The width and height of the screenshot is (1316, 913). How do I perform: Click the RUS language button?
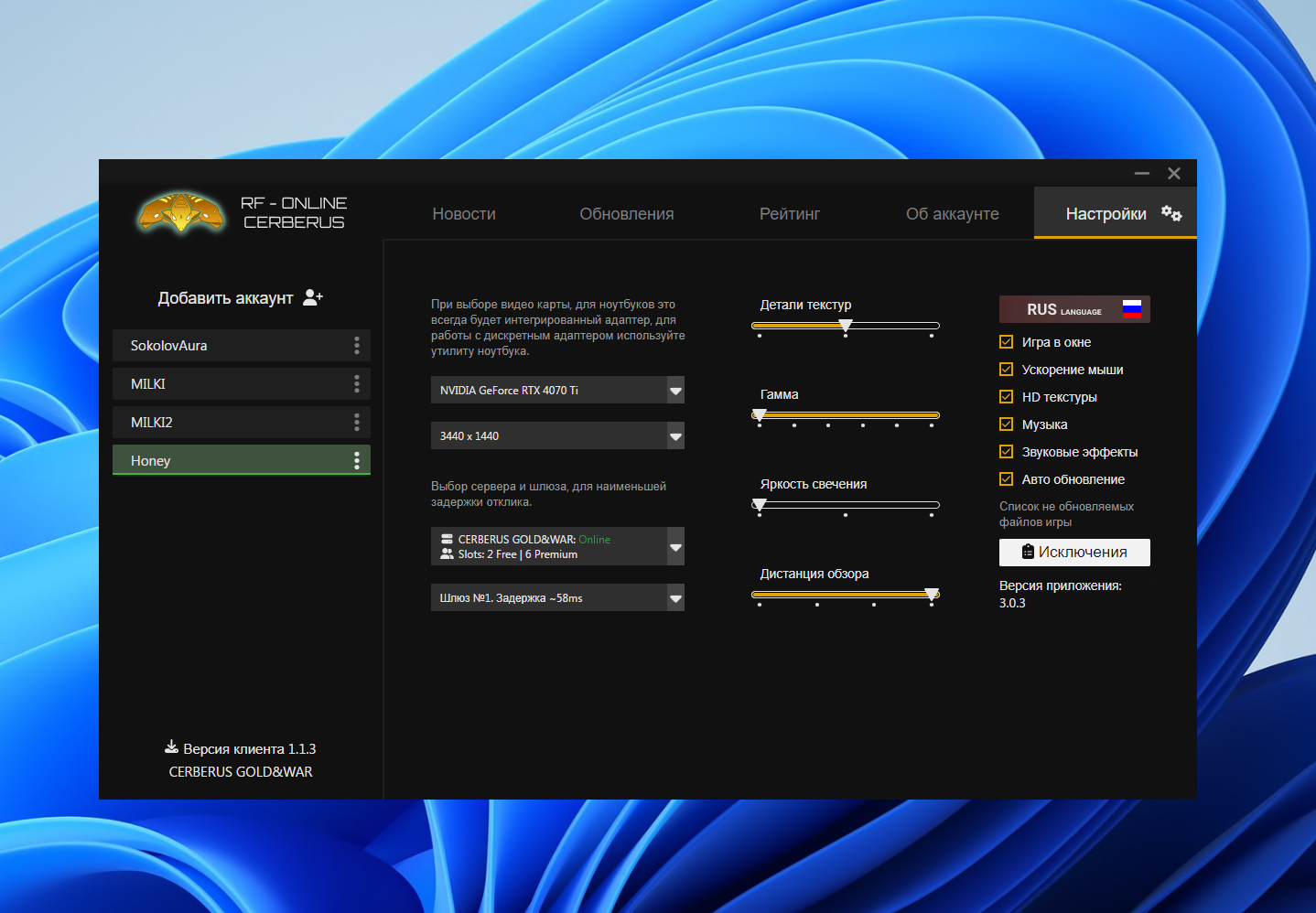coord(1074,309)
